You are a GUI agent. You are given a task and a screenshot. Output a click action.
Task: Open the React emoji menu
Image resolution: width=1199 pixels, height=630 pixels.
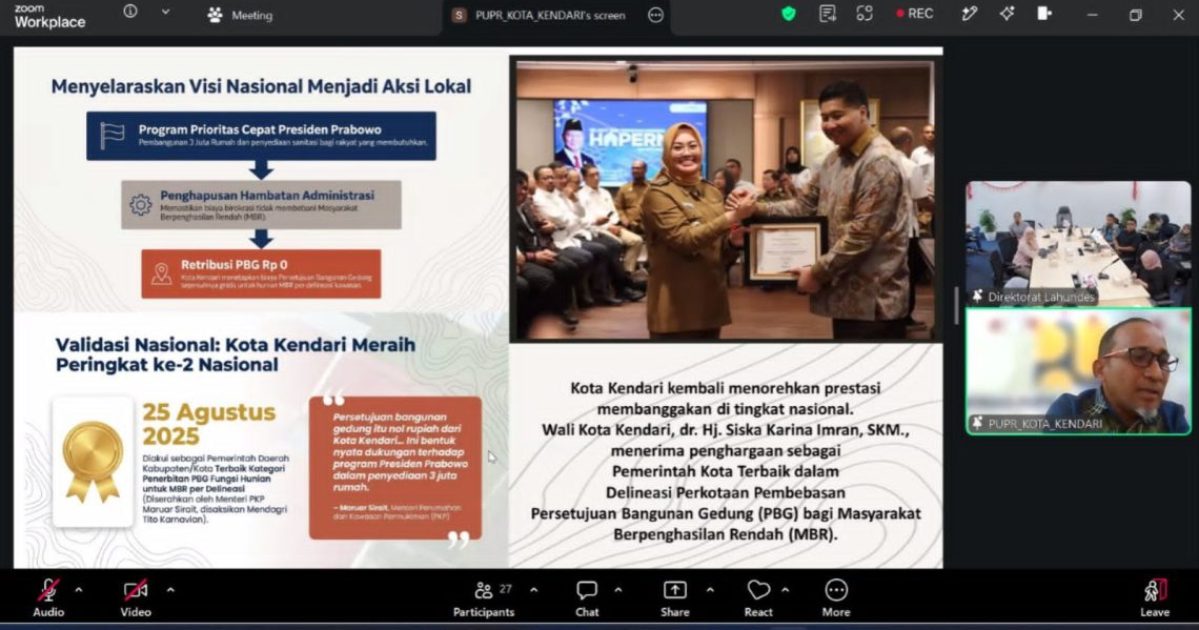[x=759, y=598]
